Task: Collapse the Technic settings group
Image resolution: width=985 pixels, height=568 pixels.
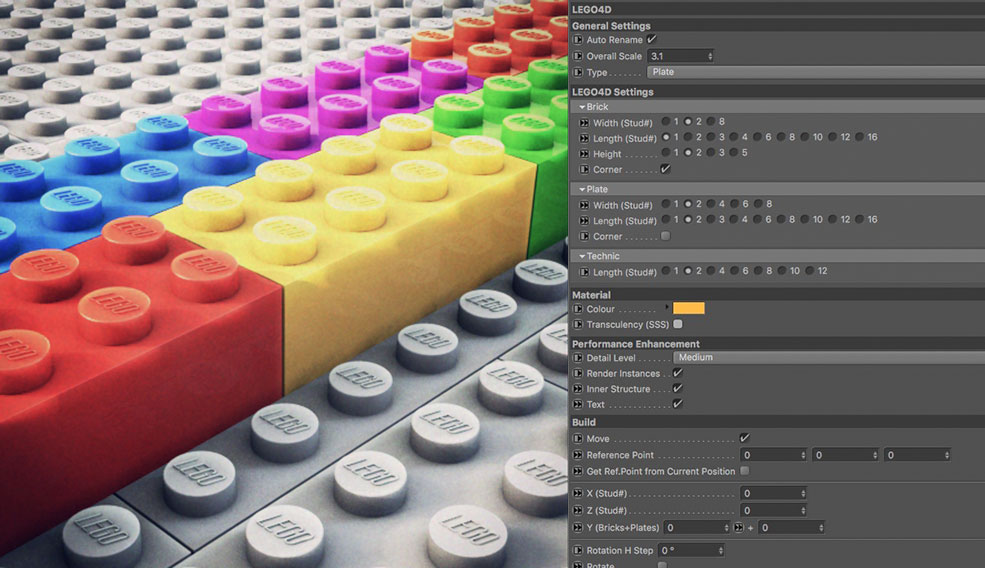Action: point(582,256)
